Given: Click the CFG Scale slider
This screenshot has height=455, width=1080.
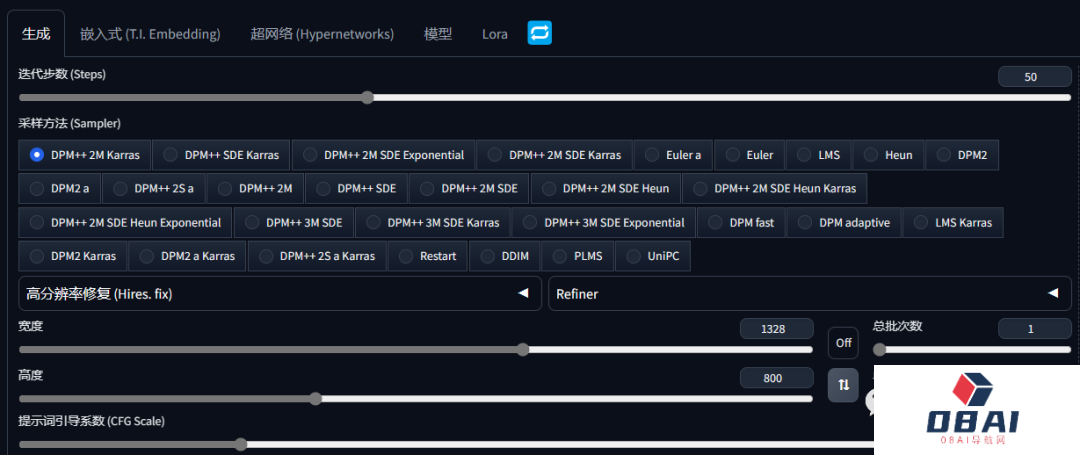Looking at the screenshot, I should pos(440,444).
